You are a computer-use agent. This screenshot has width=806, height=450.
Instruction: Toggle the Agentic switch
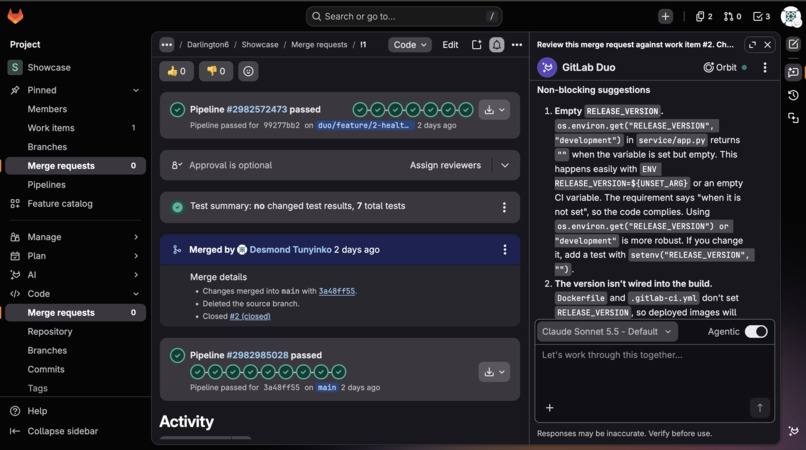[756, 332]
